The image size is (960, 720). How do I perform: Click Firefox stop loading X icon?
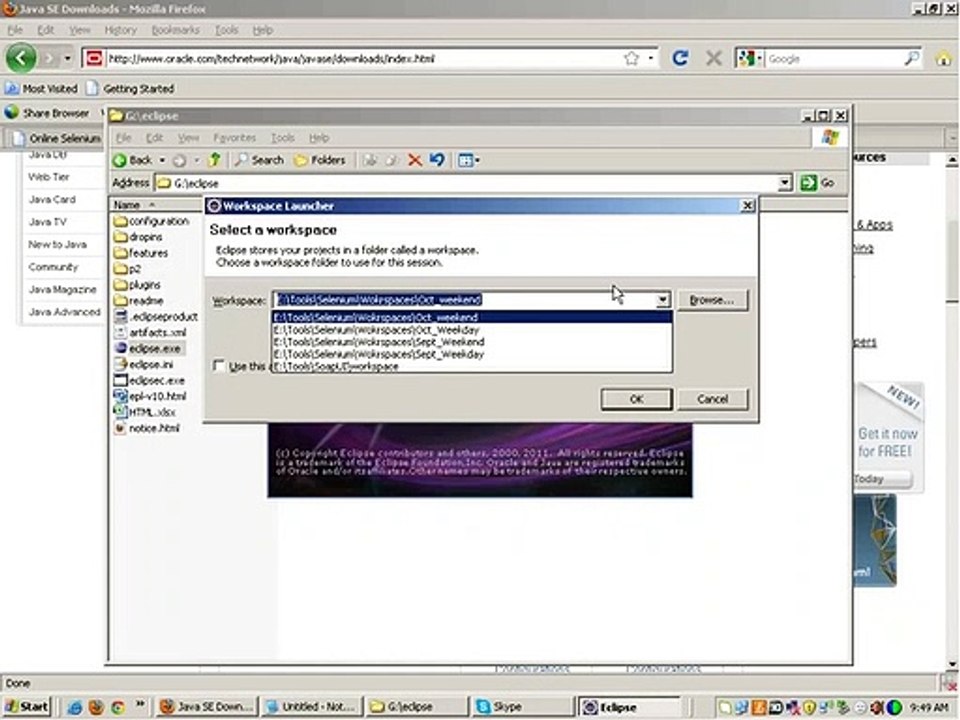pos(713,58)
